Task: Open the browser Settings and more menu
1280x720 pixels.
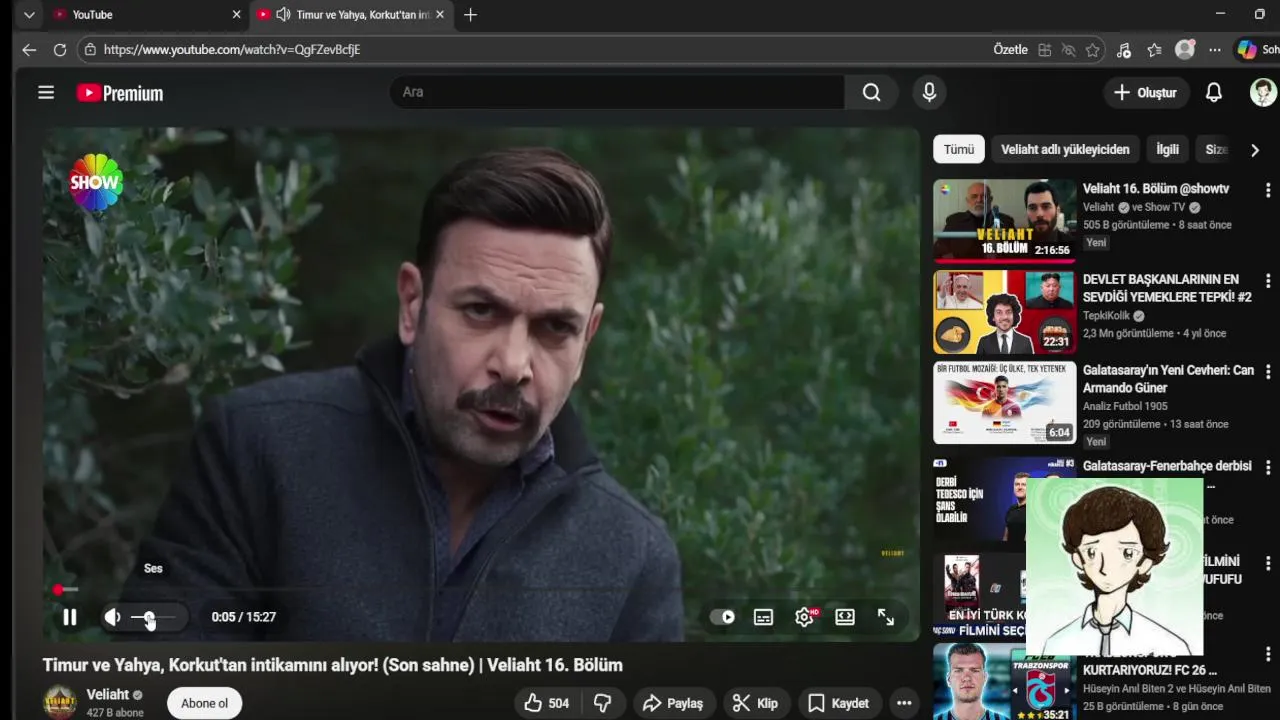Action: click(x=1215, y=50)
